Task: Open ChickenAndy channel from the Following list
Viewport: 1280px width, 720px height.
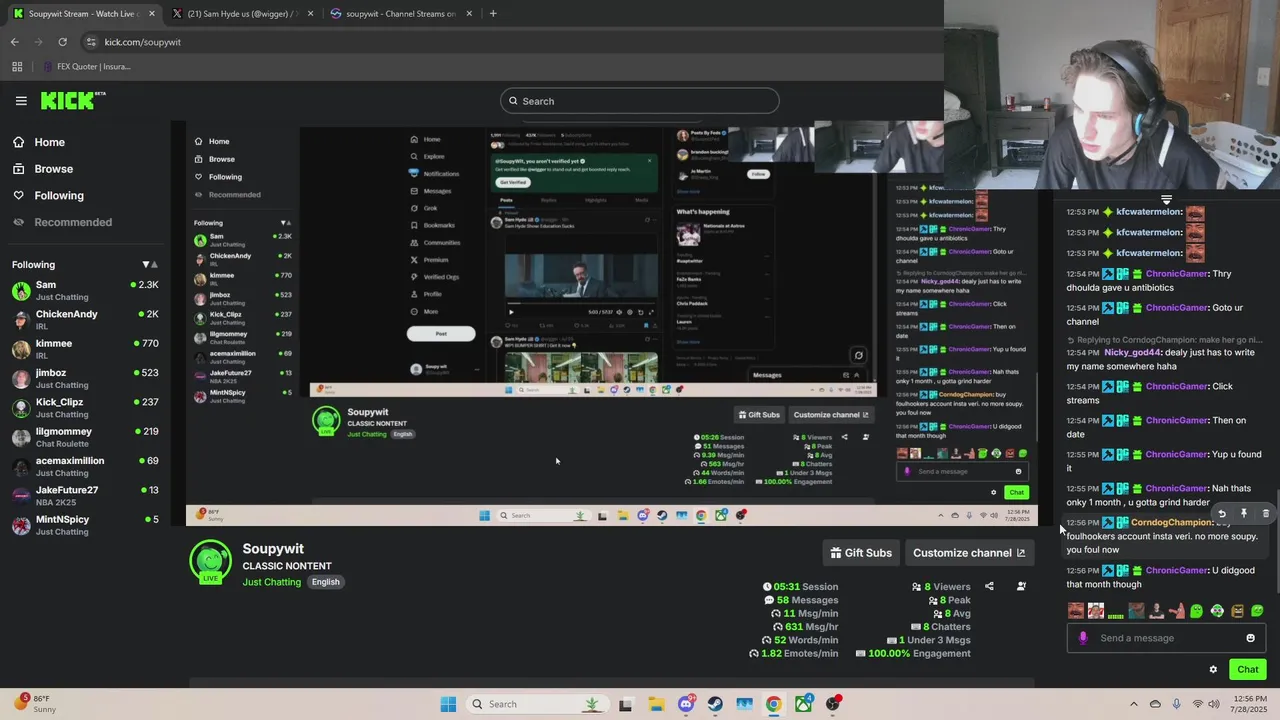Action: pyautogui.click(x=85, y=320)
